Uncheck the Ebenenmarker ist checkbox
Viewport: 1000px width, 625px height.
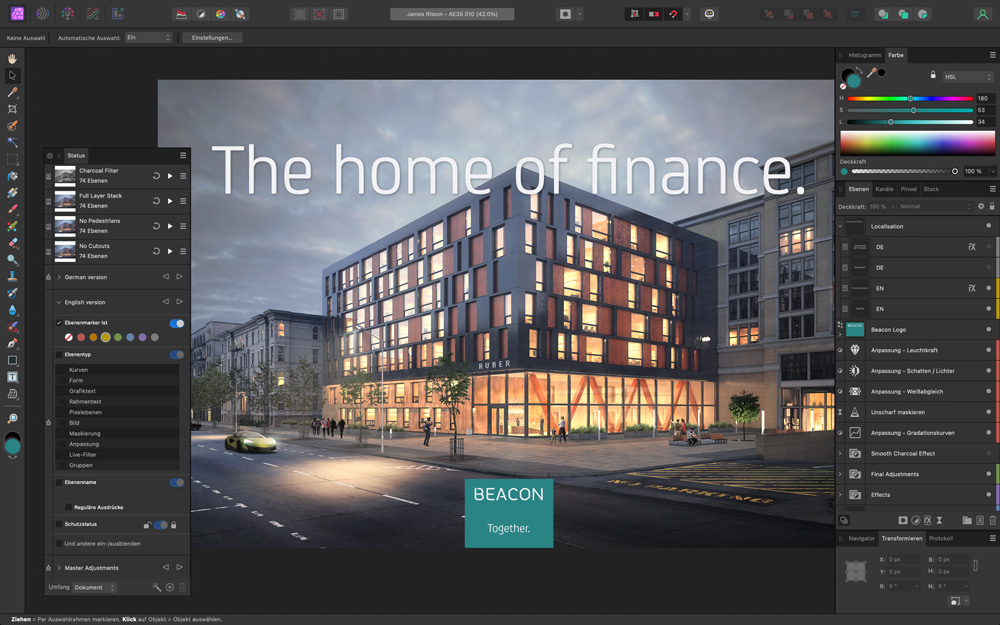point(59,323)
